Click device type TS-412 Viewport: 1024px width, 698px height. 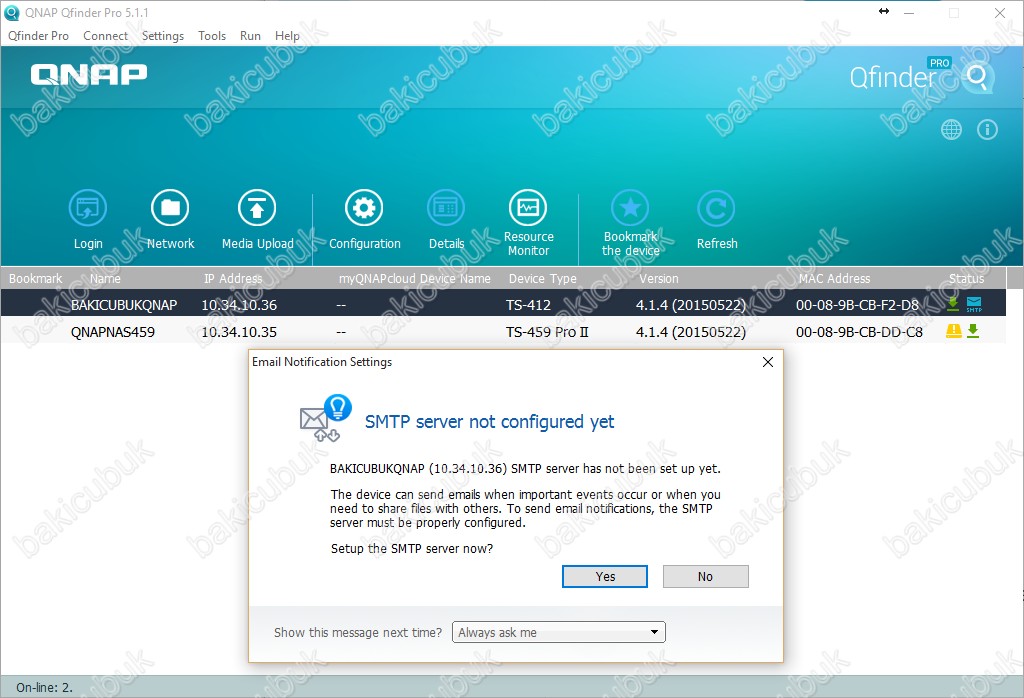point(528,305)
